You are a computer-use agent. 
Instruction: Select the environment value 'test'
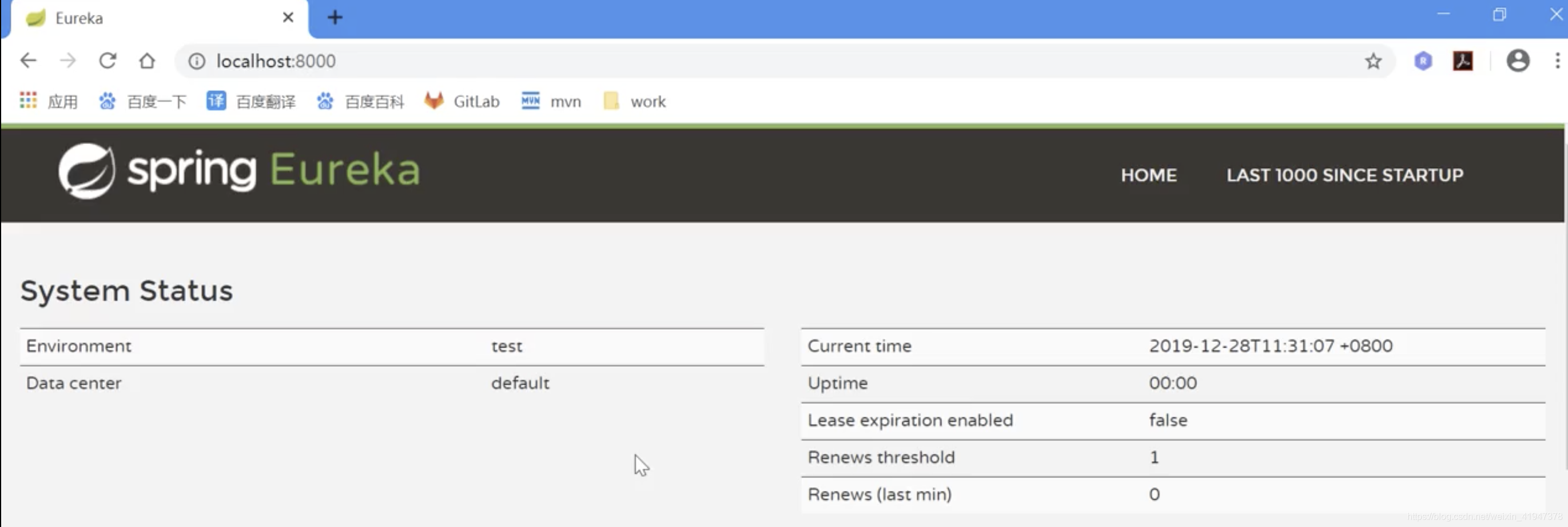pyautogui.click(x=507, y=346)
